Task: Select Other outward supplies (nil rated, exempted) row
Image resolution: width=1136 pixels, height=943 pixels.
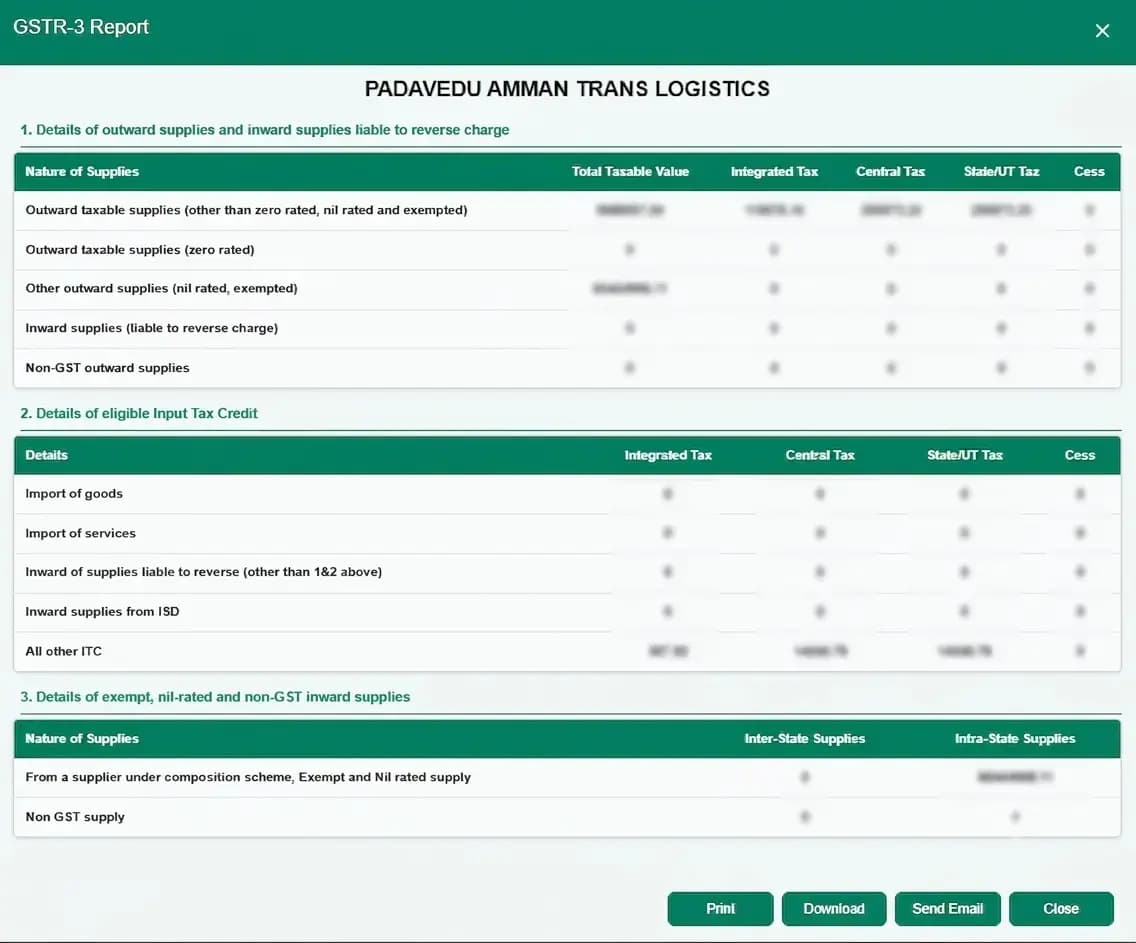Action: pos(567,288)
